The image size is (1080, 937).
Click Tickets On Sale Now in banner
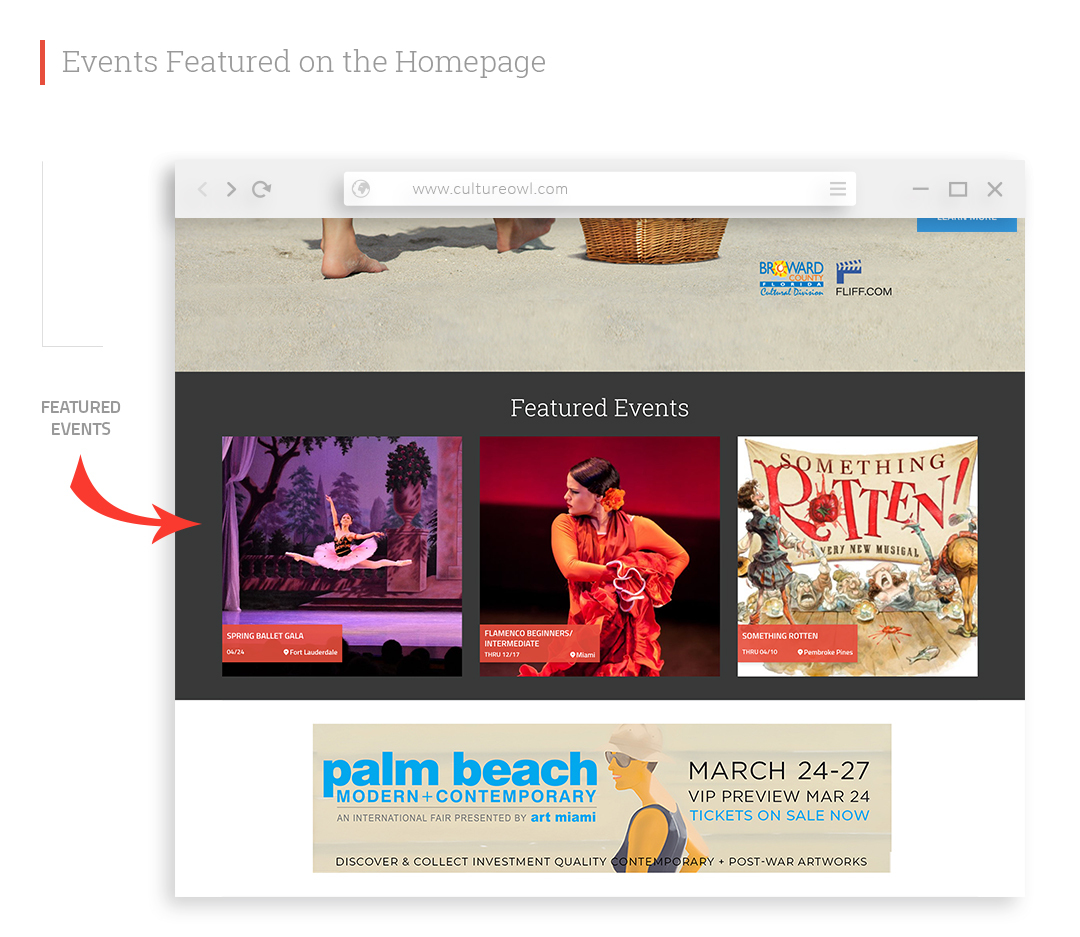[779, 816]
